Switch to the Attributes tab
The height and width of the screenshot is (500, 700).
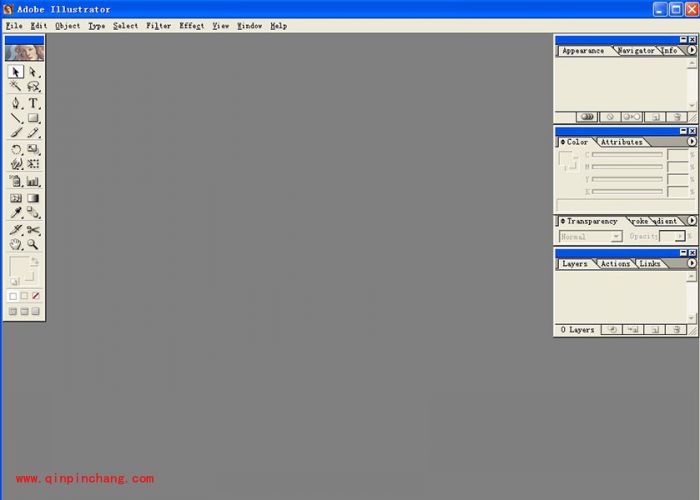pyautogui.click(x=621, y=142)
